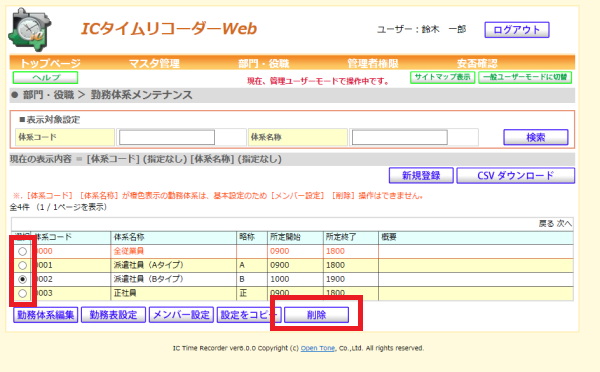
Task: Click the abbreviation cell 正
Action: [252, 294]
